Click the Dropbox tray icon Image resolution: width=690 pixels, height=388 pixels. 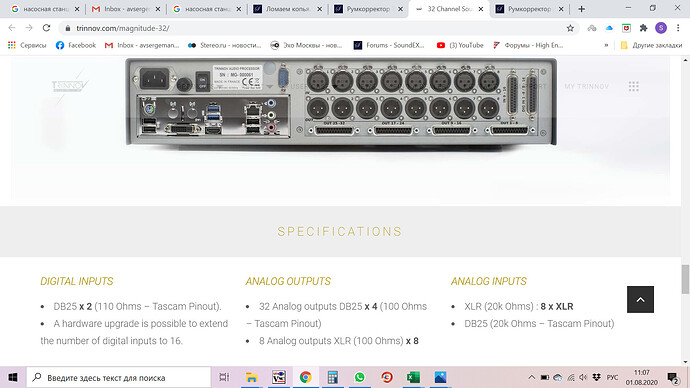pos(597,377)
